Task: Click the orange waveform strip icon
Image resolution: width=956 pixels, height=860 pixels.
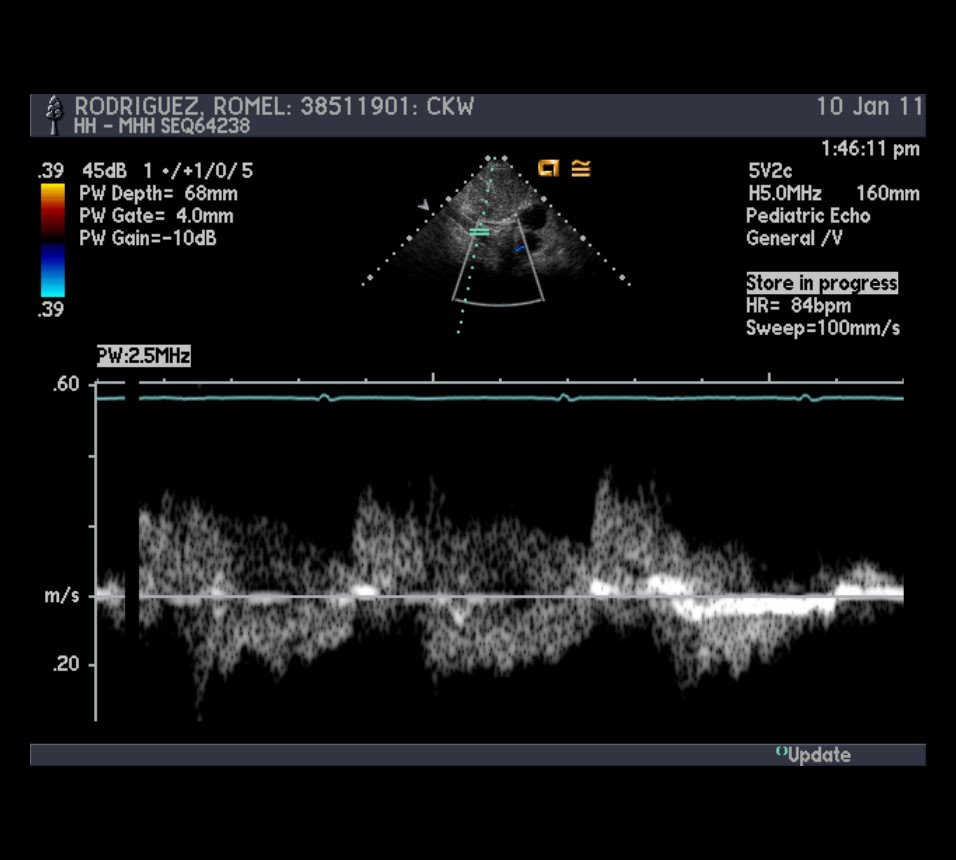Action: coord(581,169)
